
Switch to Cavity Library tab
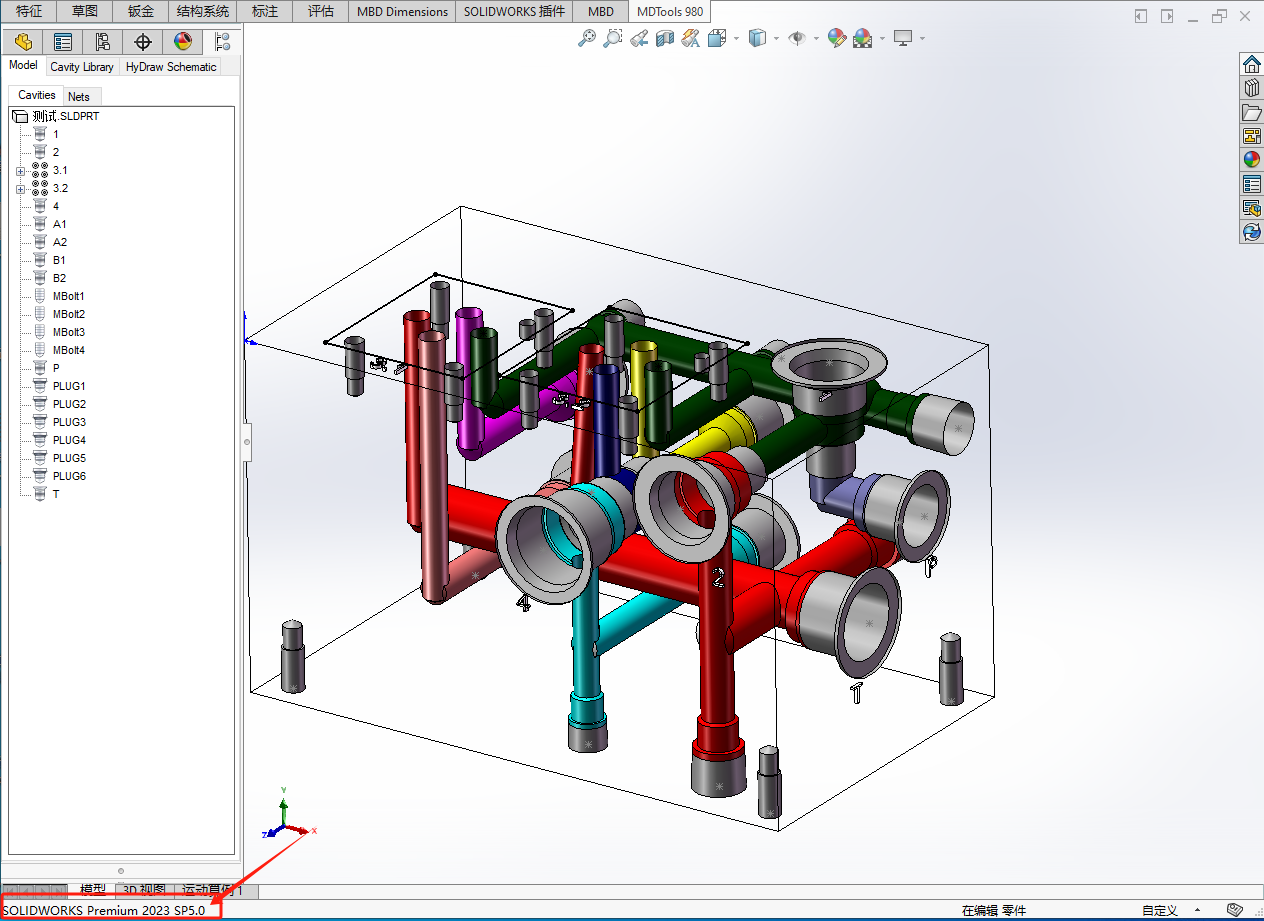[82, 67]
